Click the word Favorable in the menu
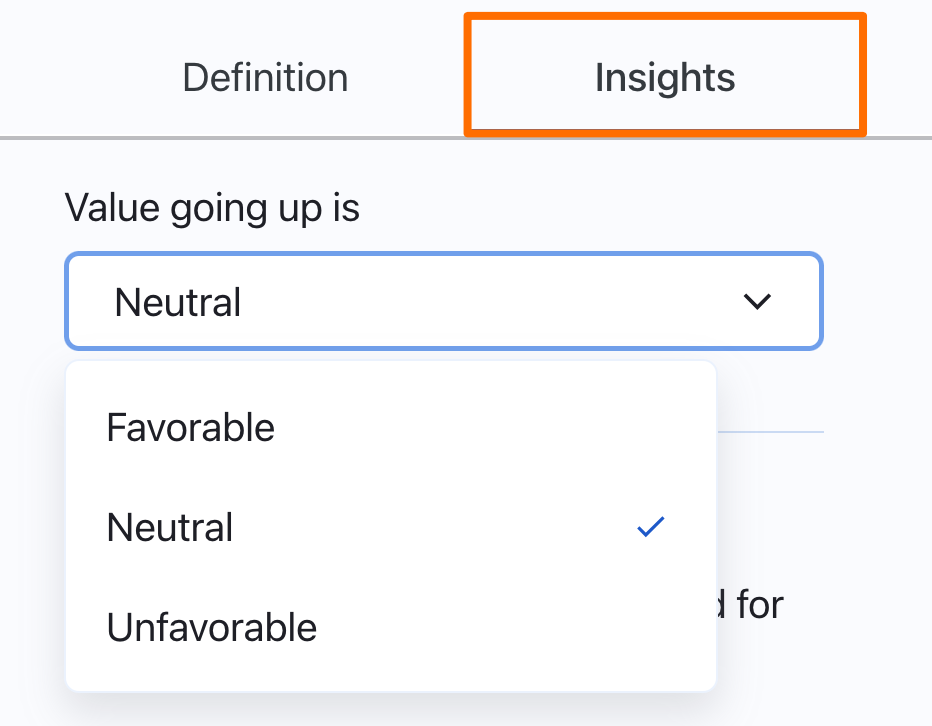 (190, 428)
